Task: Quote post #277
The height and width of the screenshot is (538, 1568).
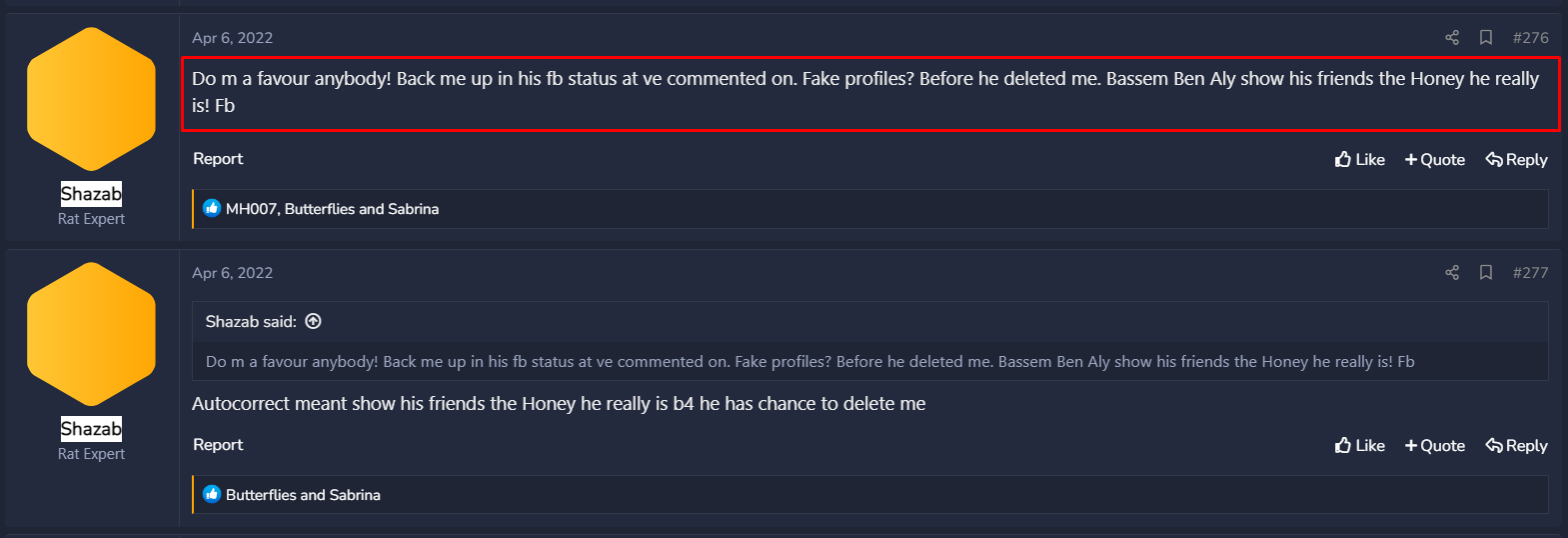Action: tap(1435, 446)
